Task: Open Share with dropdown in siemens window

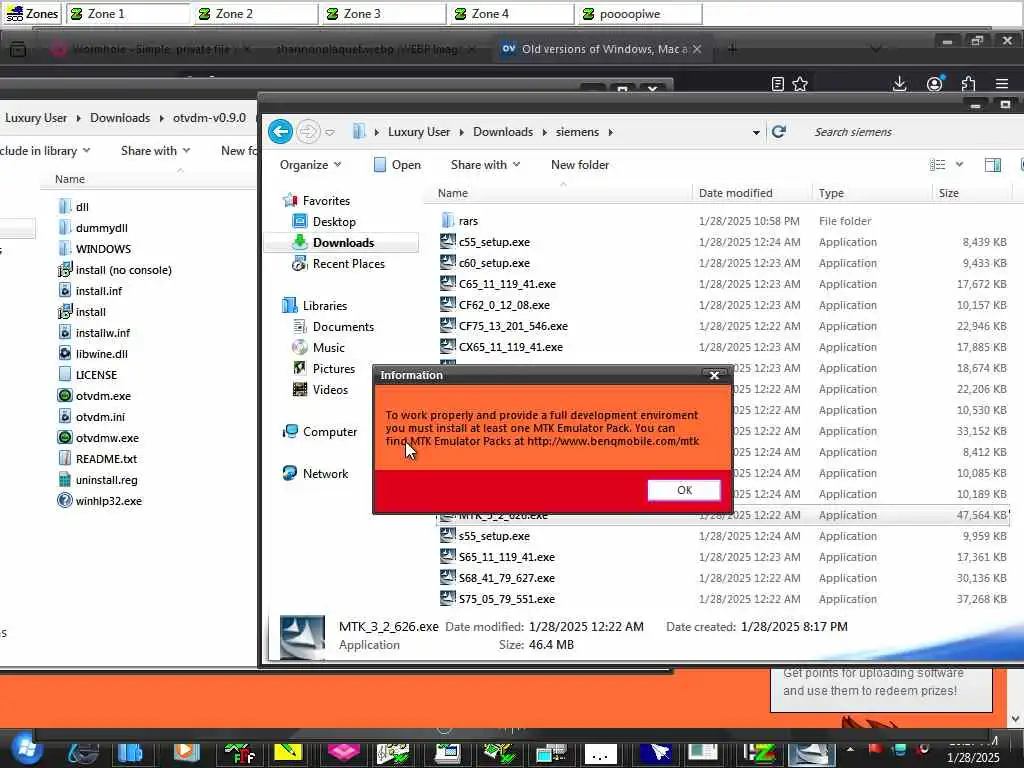Action: point(485,165)
